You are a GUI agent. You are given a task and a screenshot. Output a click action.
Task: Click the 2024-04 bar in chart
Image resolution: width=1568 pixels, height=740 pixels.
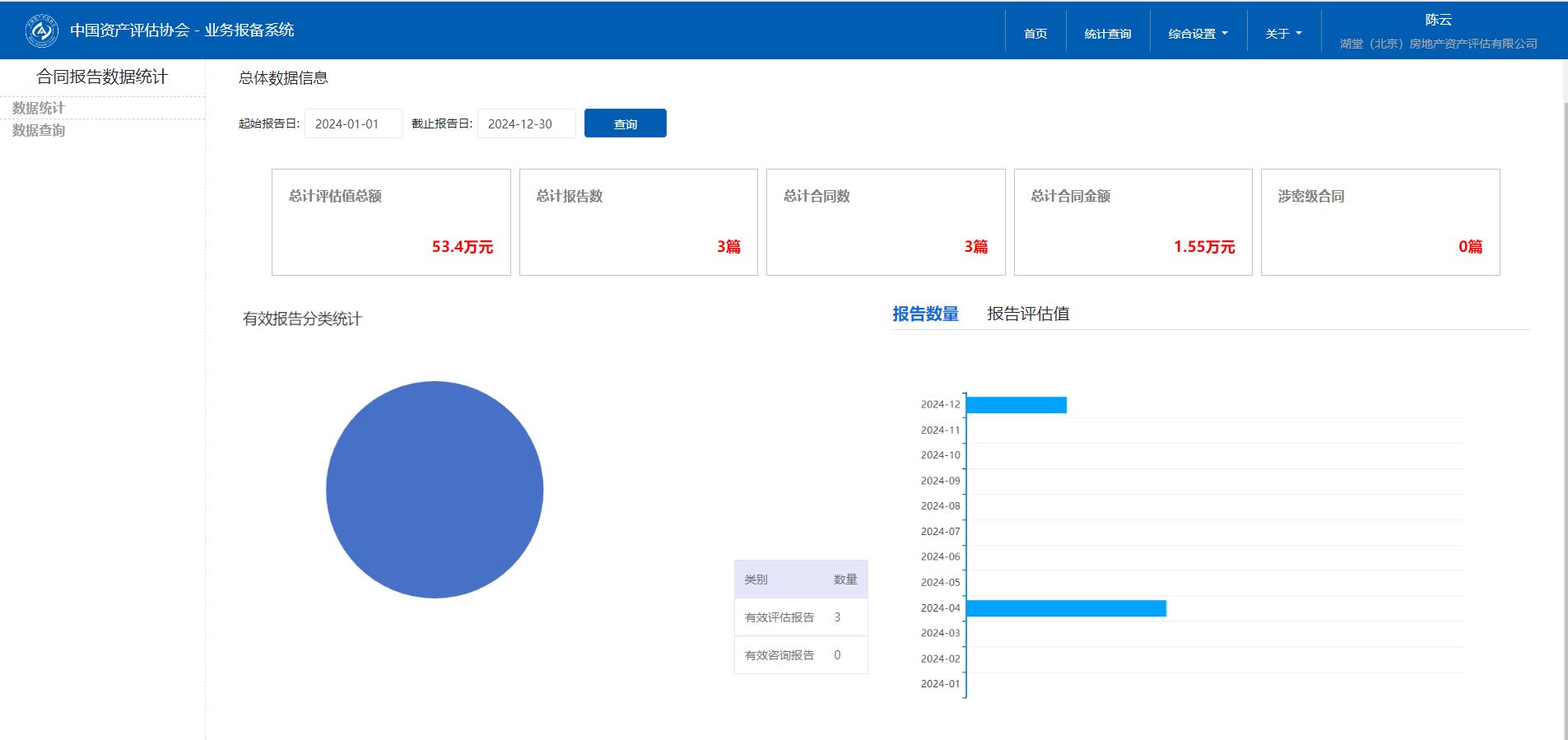point(1065,608)
